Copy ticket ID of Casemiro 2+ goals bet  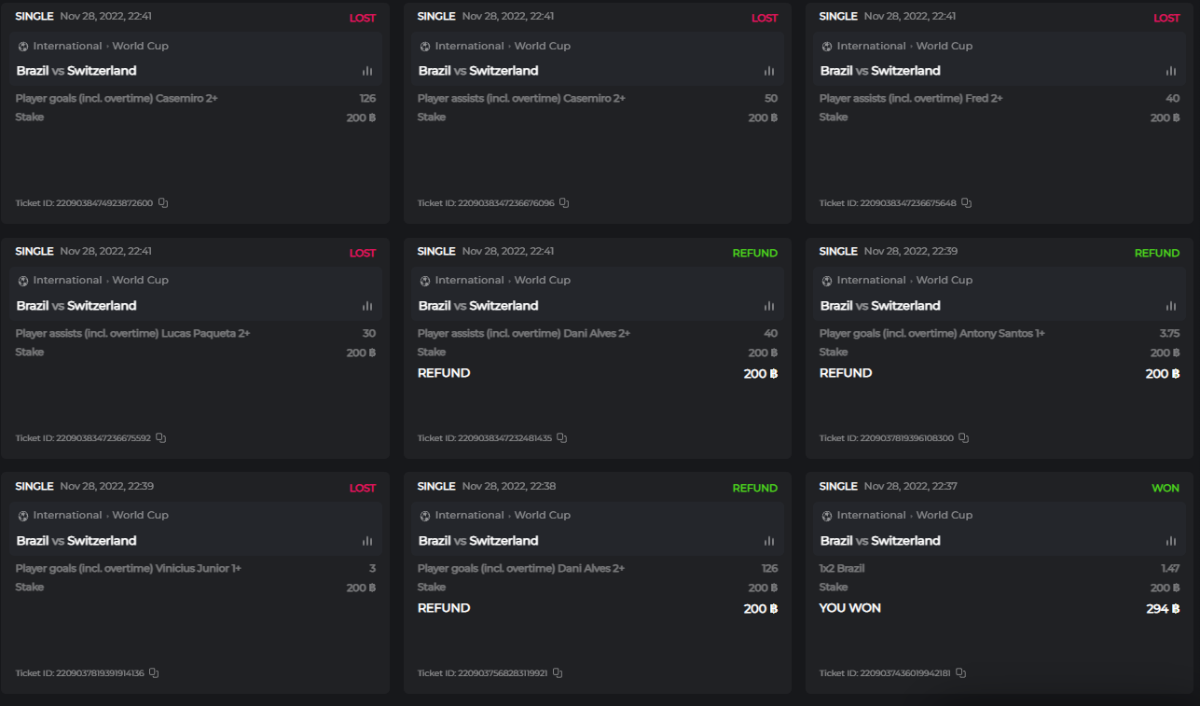[x=163, y=203]
